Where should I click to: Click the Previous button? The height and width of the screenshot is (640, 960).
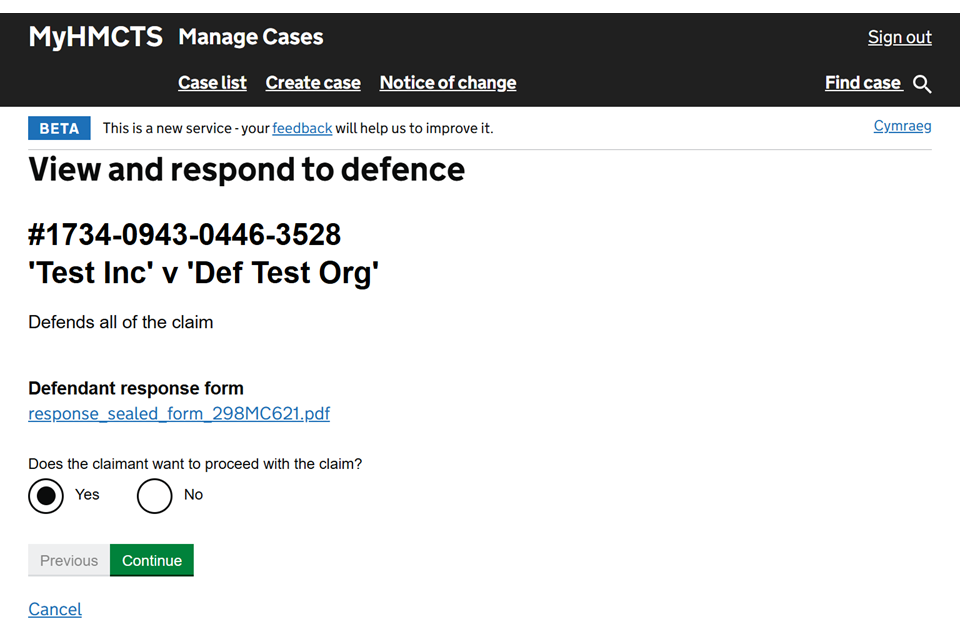pos(69,560)
